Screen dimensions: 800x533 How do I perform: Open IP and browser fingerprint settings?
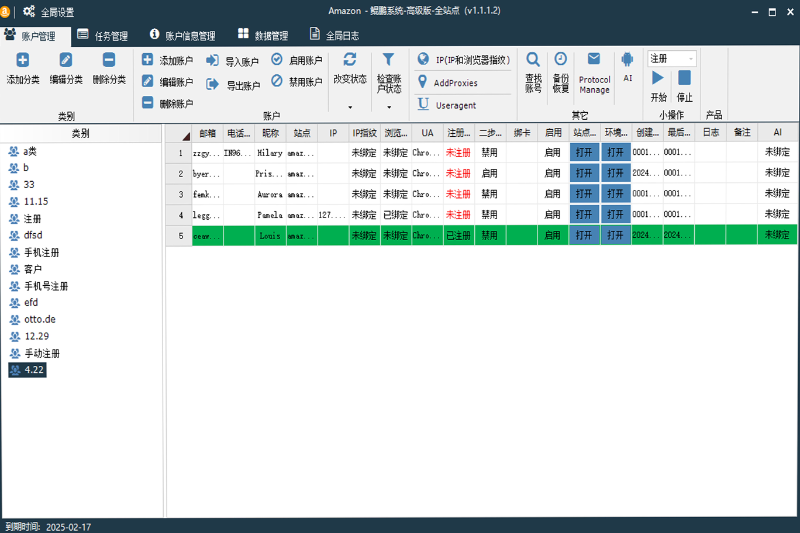point(463,60)
